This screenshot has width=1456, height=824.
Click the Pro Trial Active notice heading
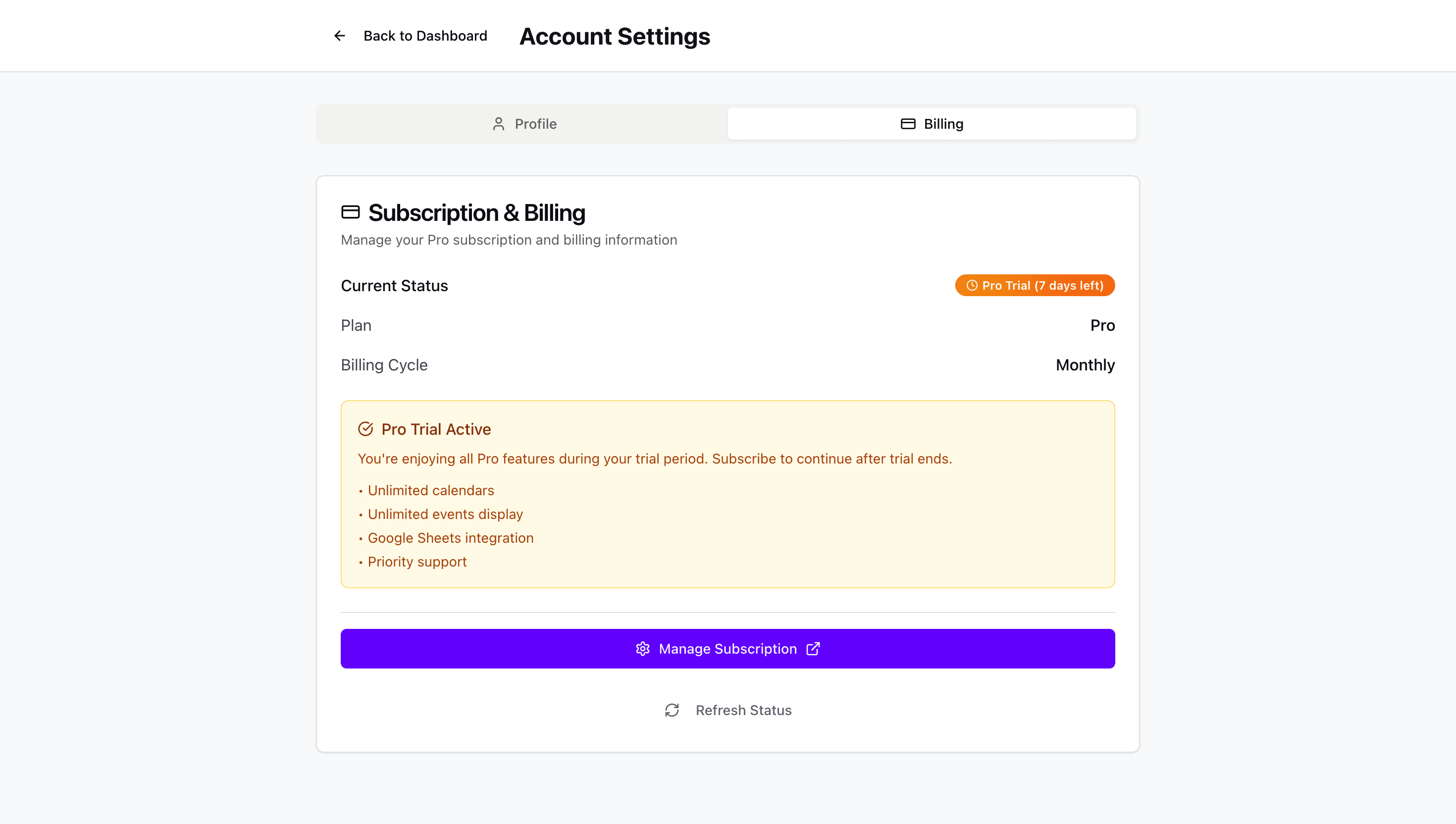pos(436,429)
